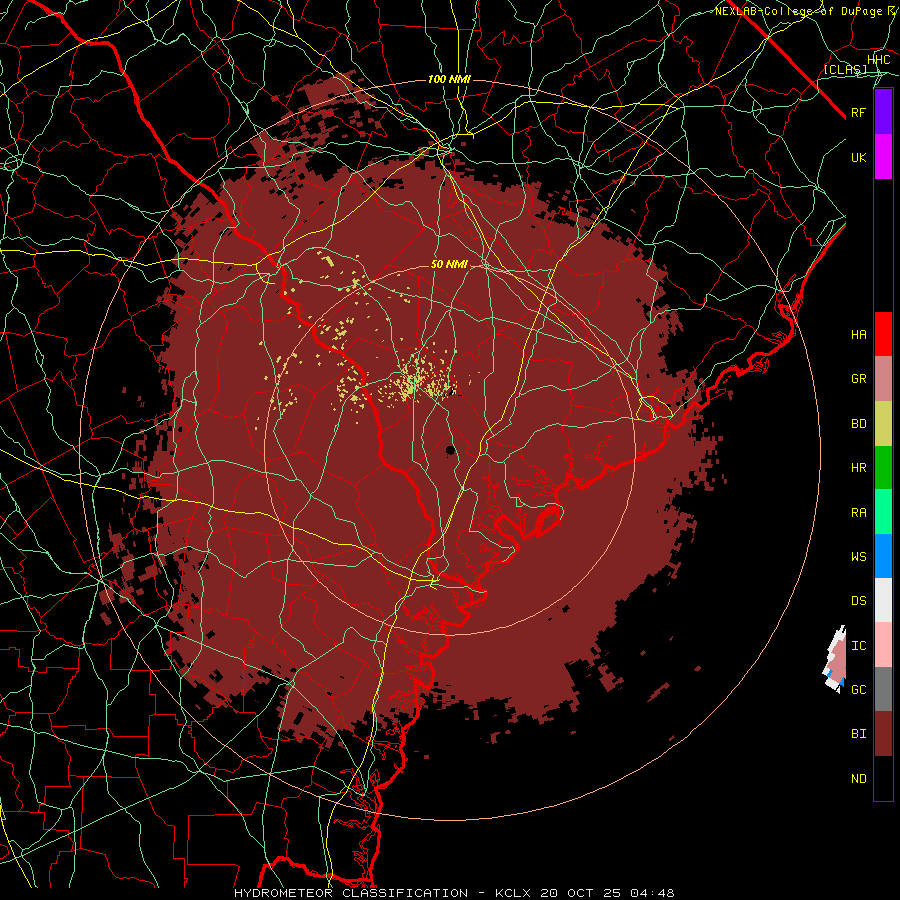The width and height of the screenshot is (900, 900).
Task: Click the HA red legend swatch
Action: click(883, 334)
